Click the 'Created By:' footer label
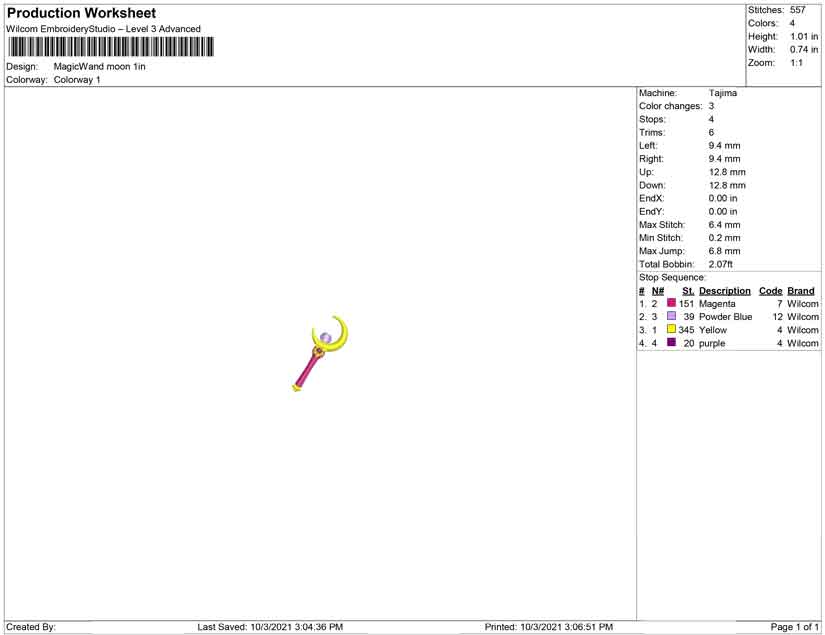Image resolution: width=825 pixels, height=635 pixels. tap(31, 627)
